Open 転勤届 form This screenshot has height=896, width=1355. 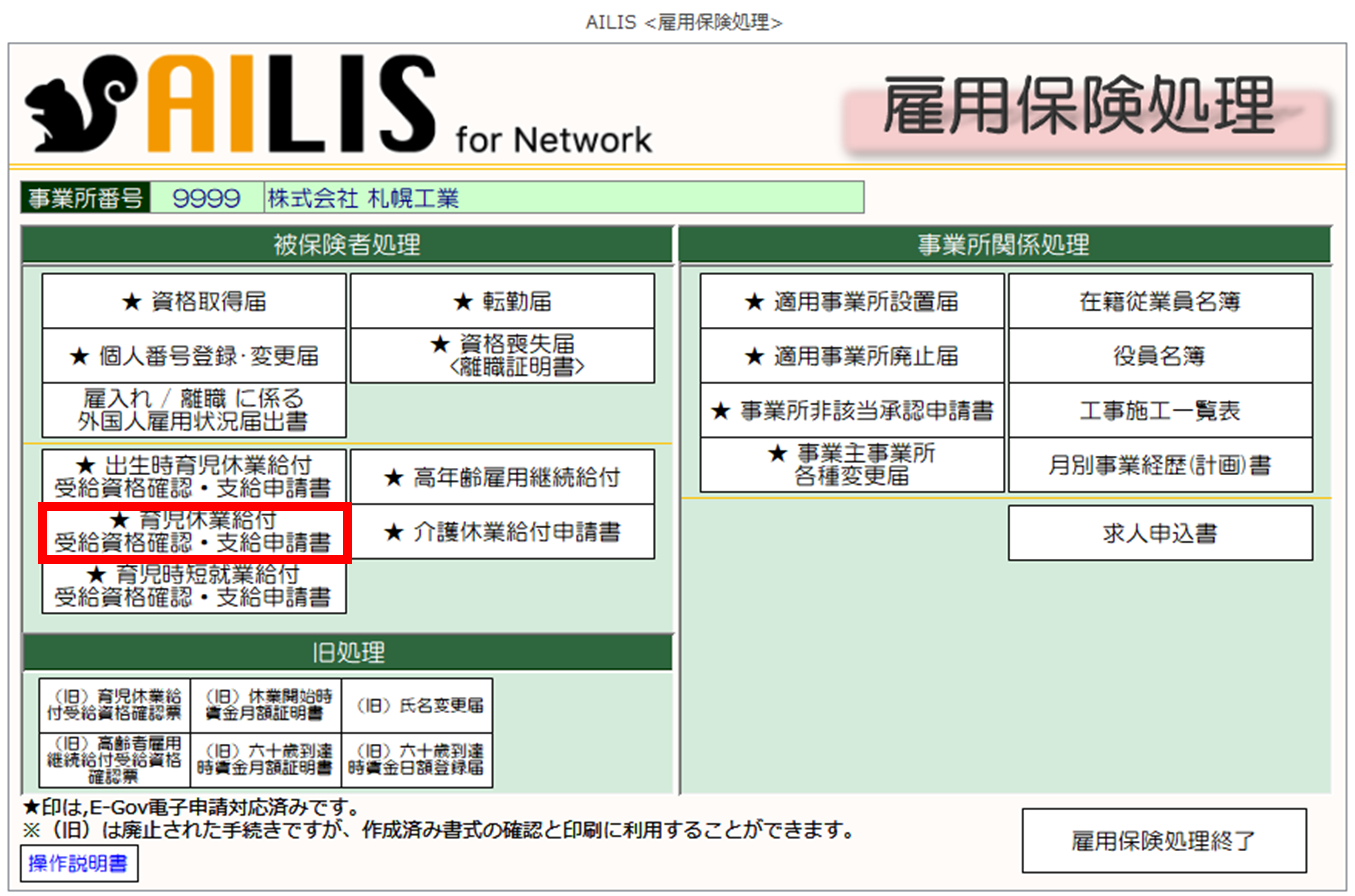[502, 301]
